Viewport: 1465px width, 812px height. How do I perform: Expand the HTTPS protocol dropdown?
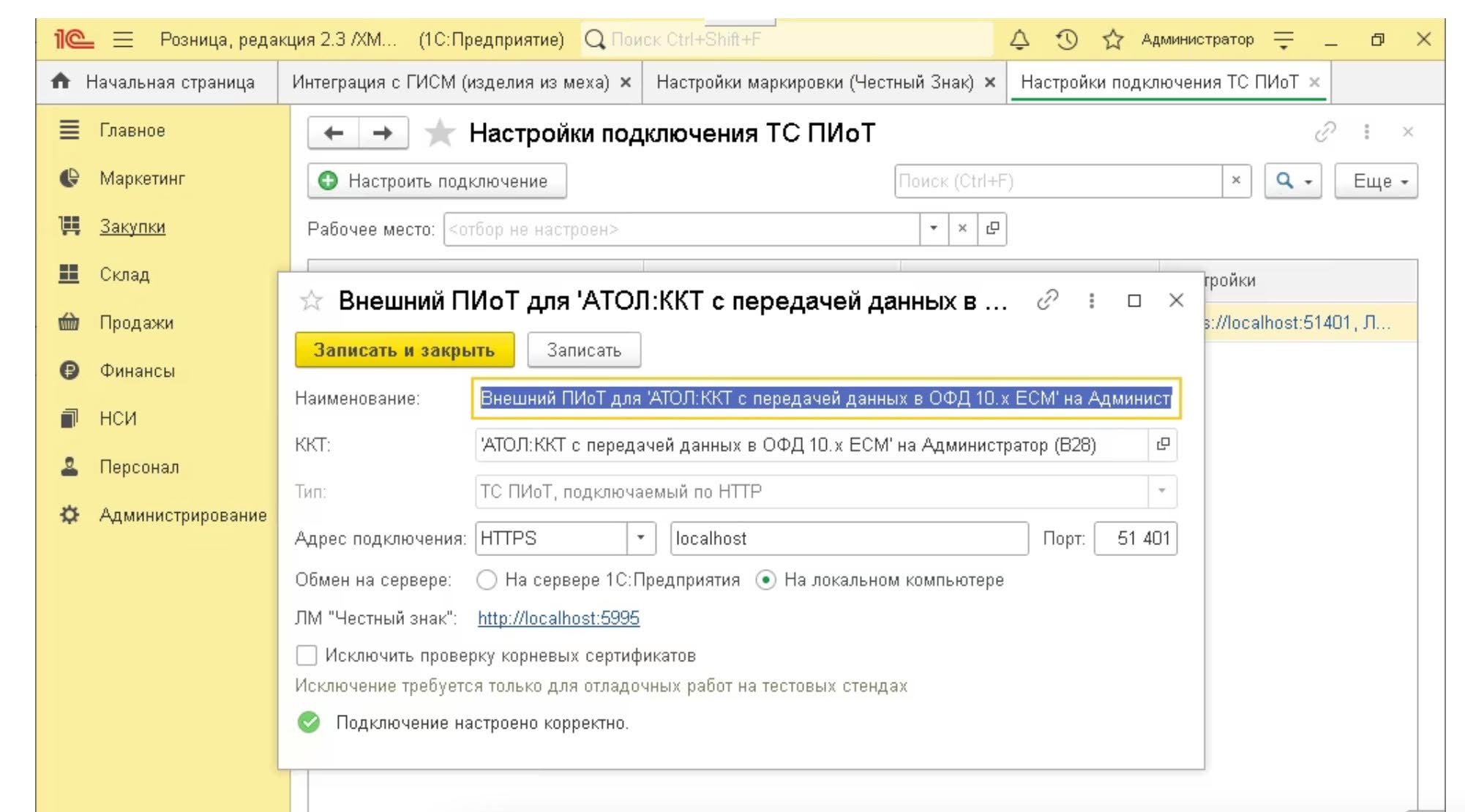640,538
